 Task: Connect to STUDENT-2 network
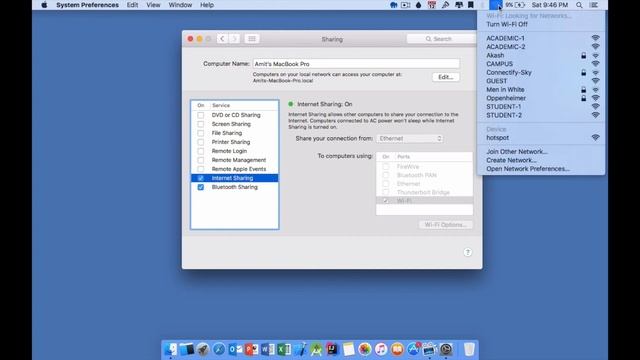[x=541, y=115]
